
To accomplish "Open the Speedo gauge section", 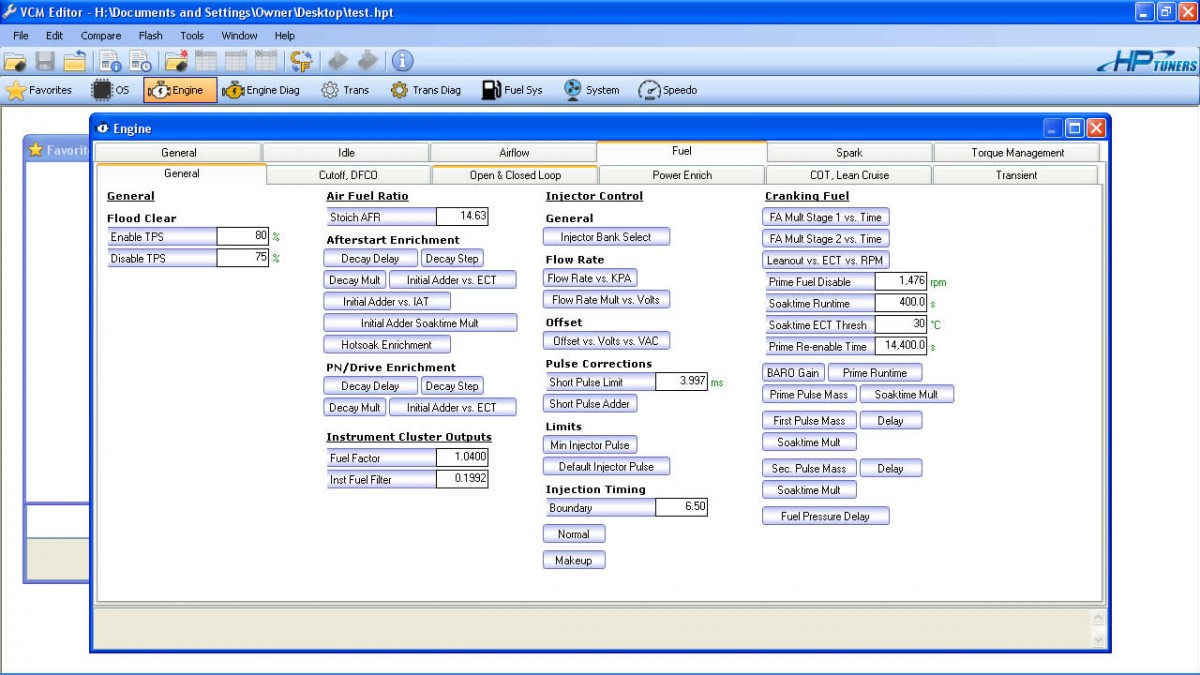I will (x=668, y=90).
